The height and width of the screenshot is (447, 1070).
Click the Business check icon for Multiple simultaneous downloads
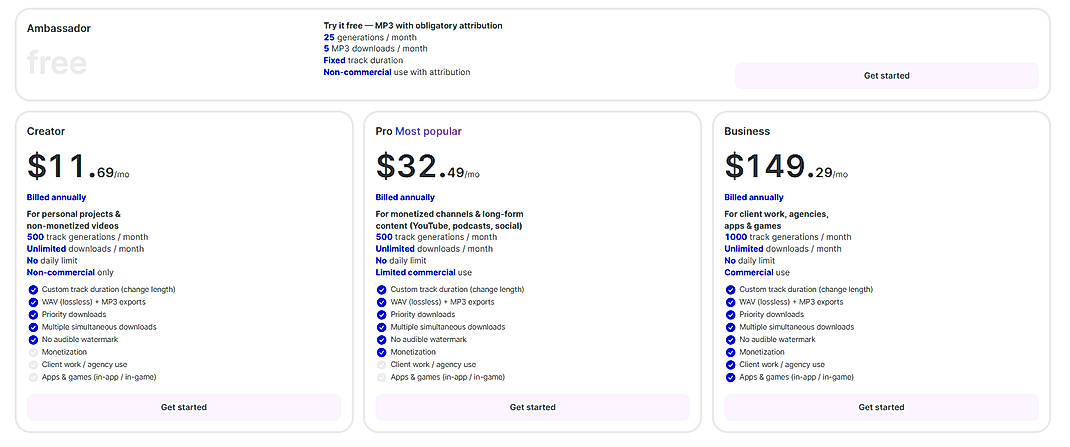(730, 328)
